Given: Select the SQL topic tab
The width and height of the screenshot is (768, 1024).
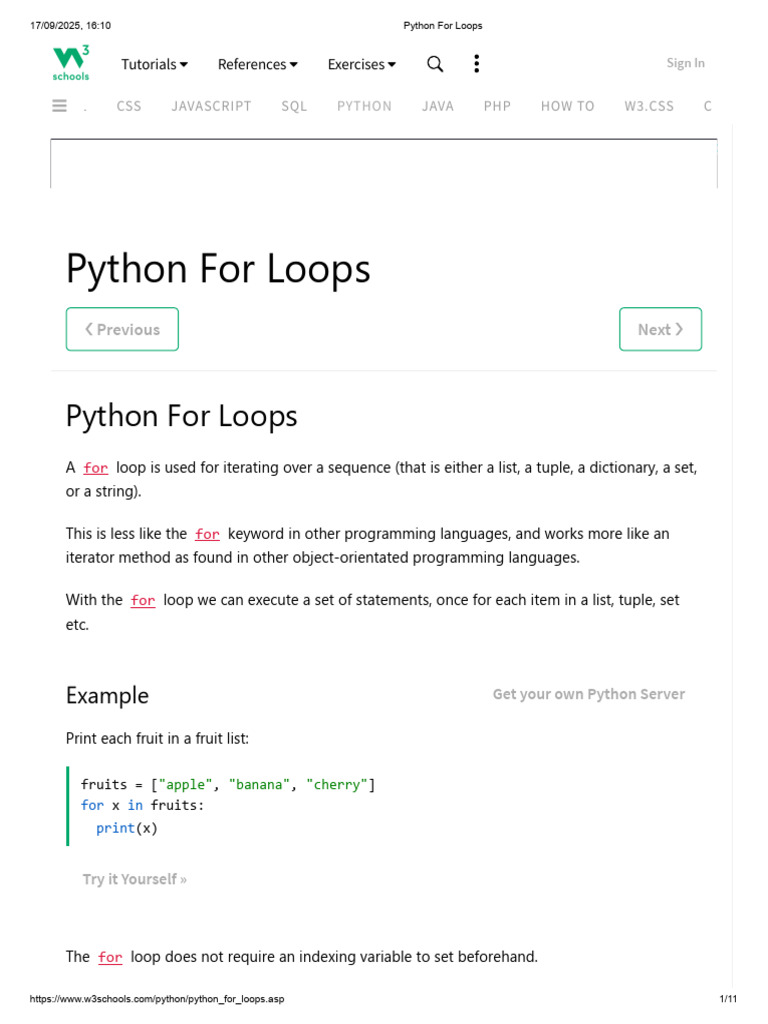Looking at the screenshot, I should [x=294, y=106].
